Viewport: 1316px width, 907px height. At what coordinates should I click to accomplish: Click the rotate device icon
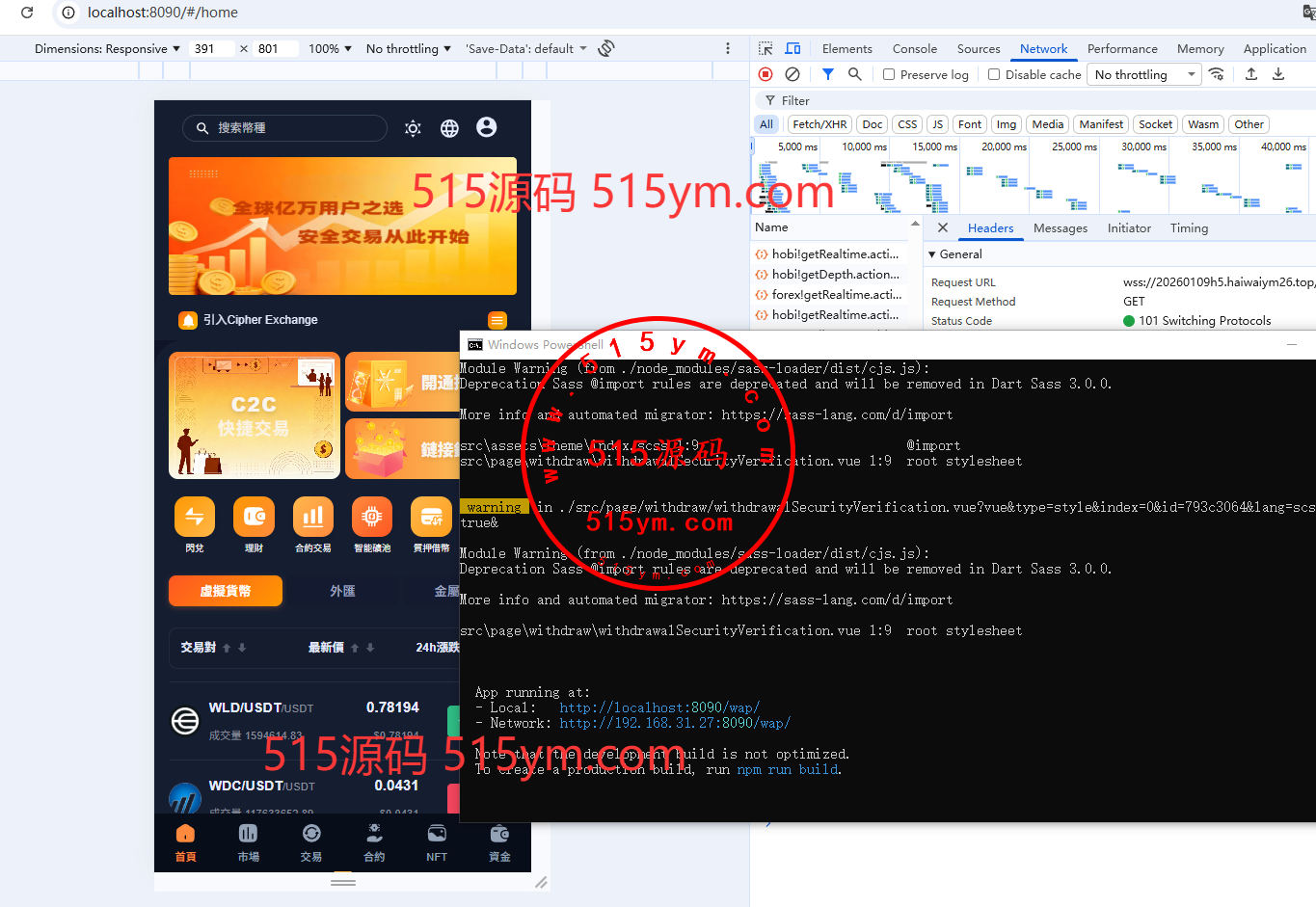[x=606, y=48]
